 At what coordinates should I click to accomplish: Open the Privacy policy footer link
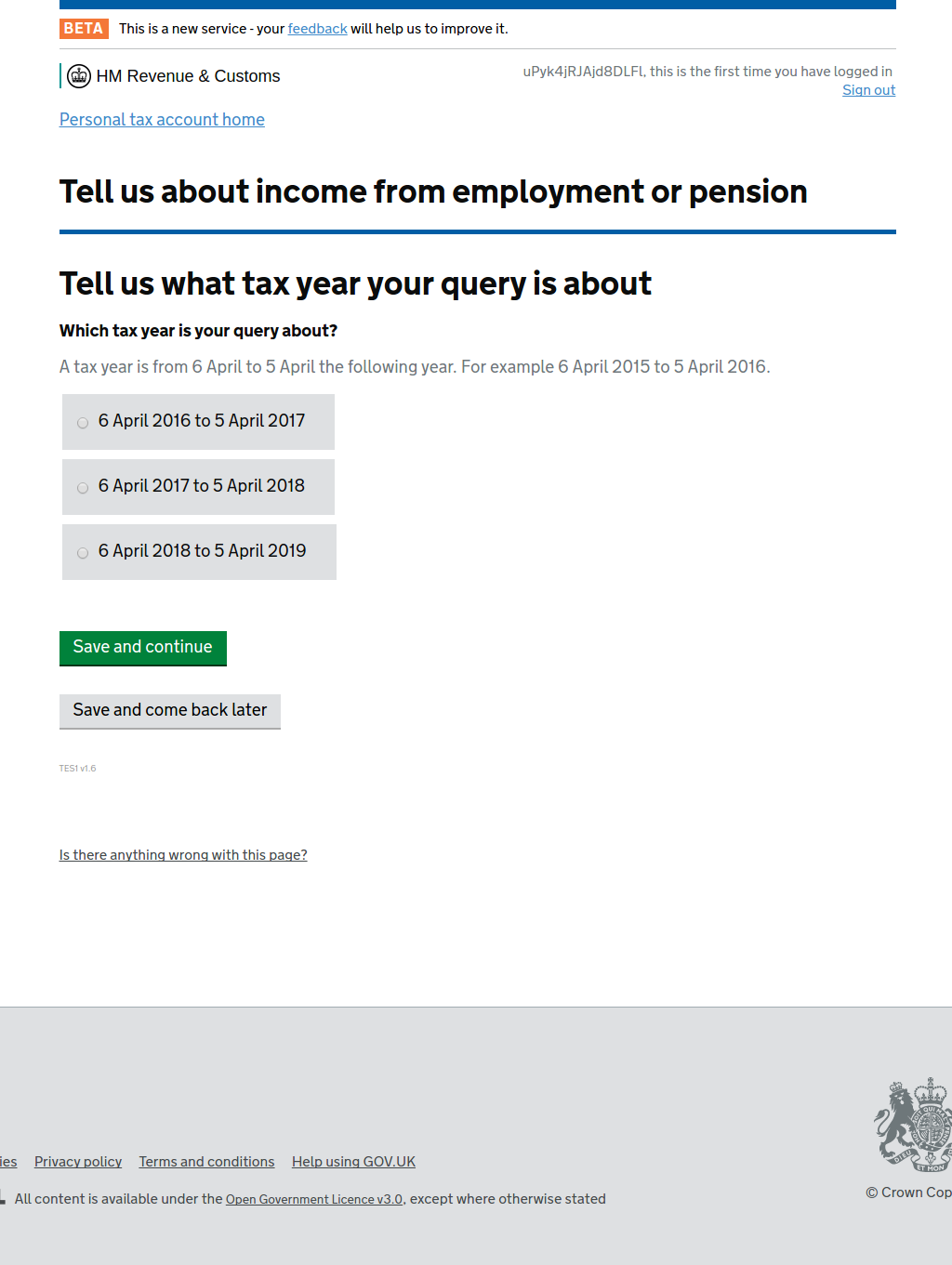[x=78, y=1162]
